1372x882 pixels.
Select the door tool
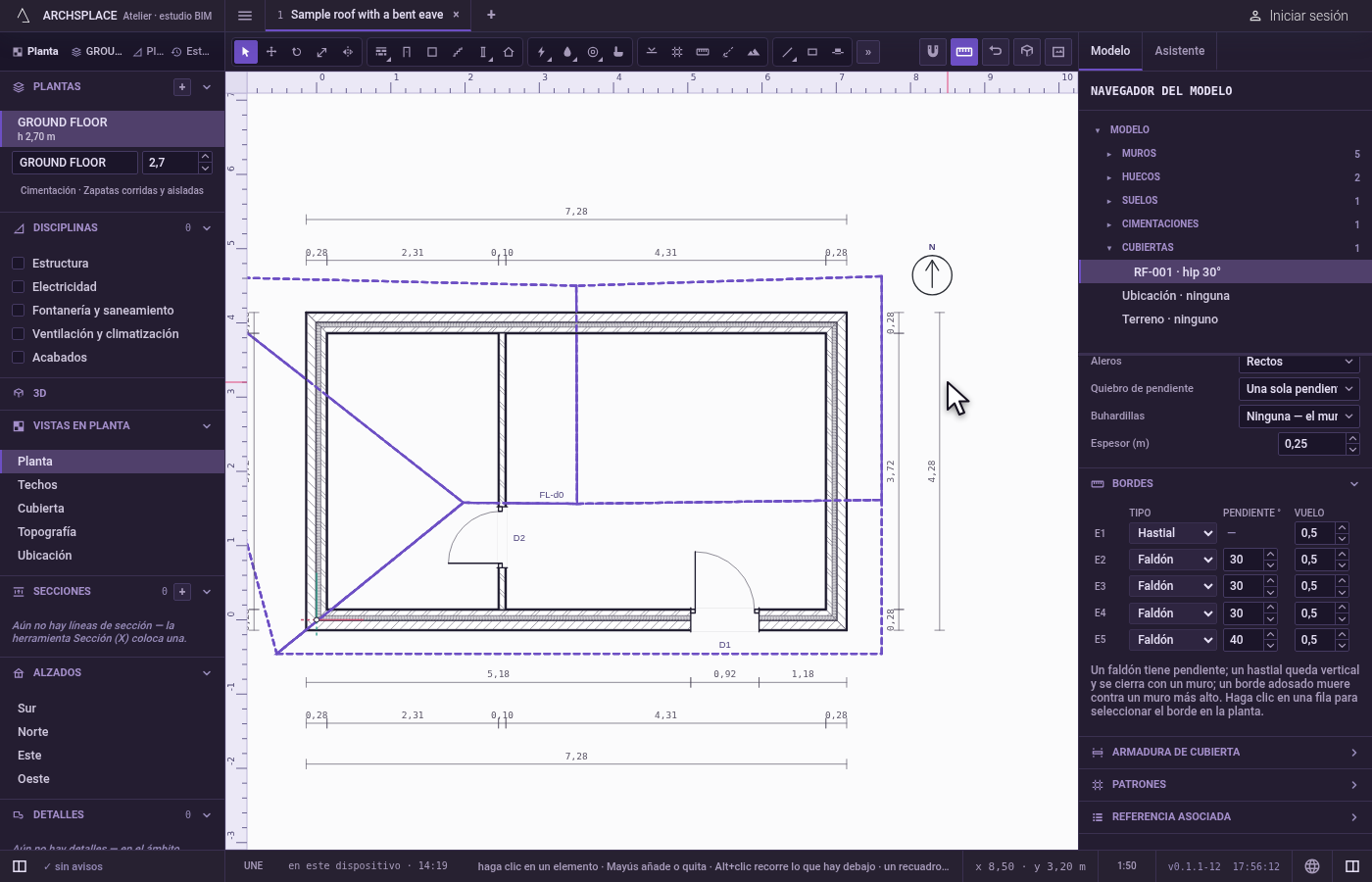407,52
